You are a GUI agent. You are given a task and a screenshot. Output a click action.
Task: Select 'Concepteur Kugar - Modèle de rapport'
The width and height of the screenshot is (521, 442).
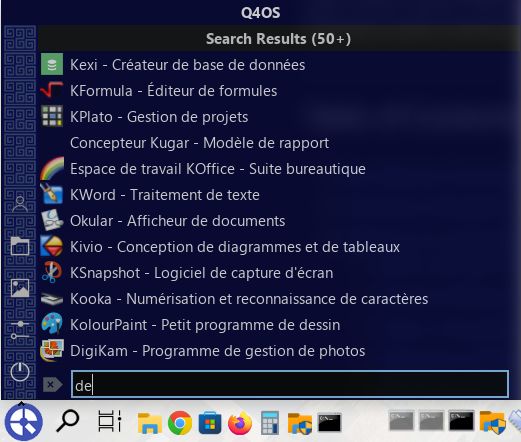pyautogui.click(x=199, y=143)
